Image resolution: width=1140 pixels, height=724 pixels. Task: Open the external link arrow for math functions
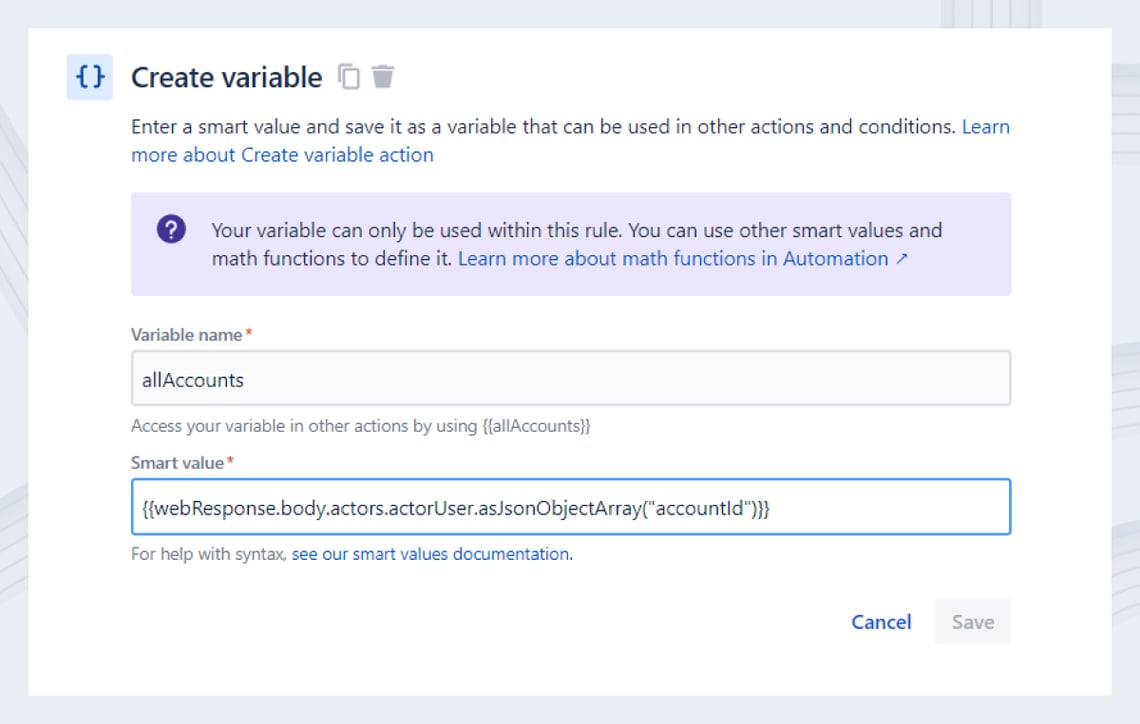(x=901, y=258)
